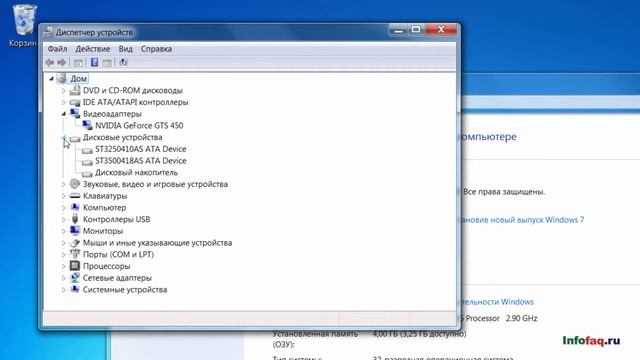Click the Процессоры chip icon

[x=75, y=266]
